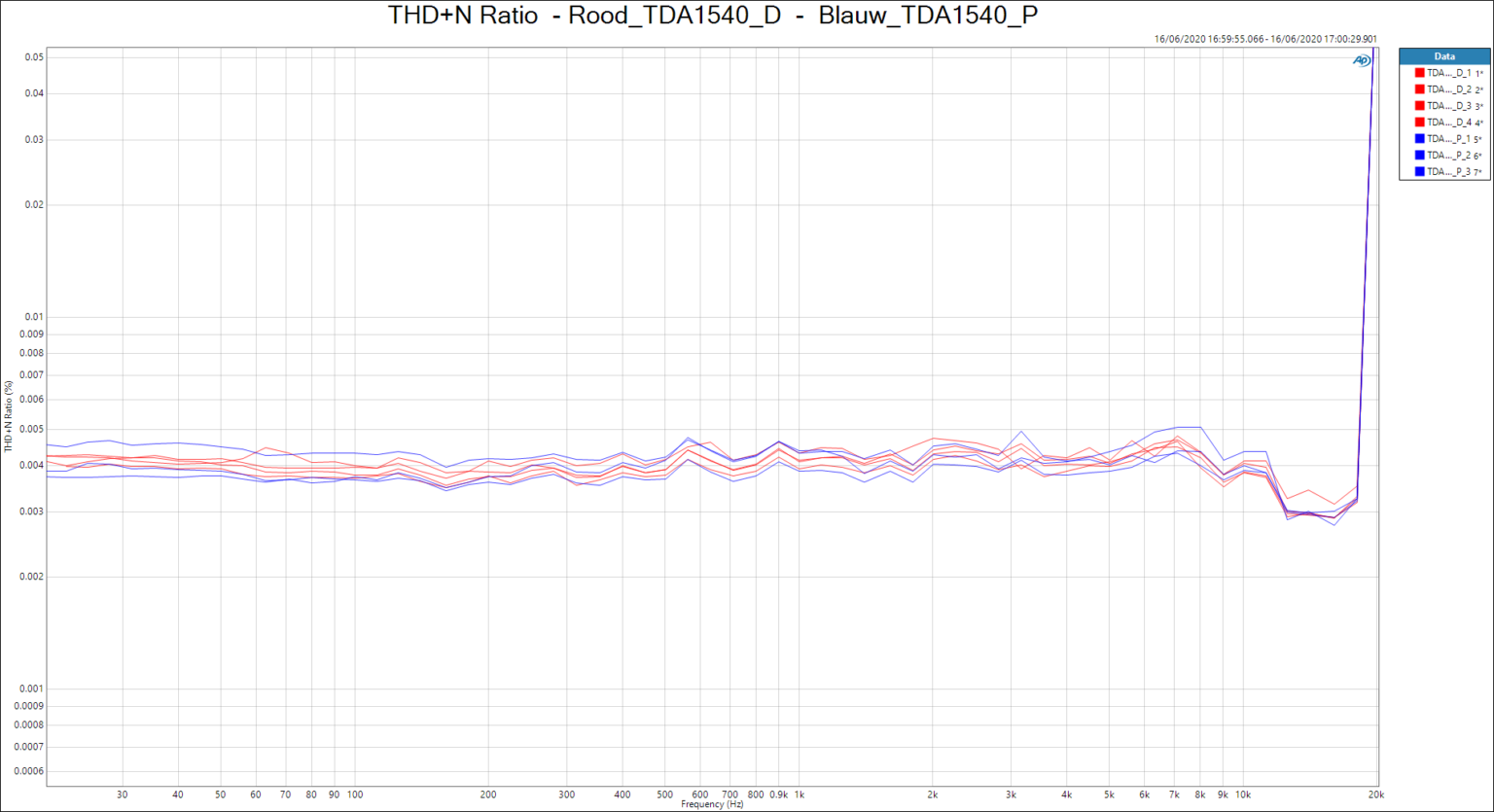
Task: Click the Frequency (Hz) axis label
Action: coord(712,803)
